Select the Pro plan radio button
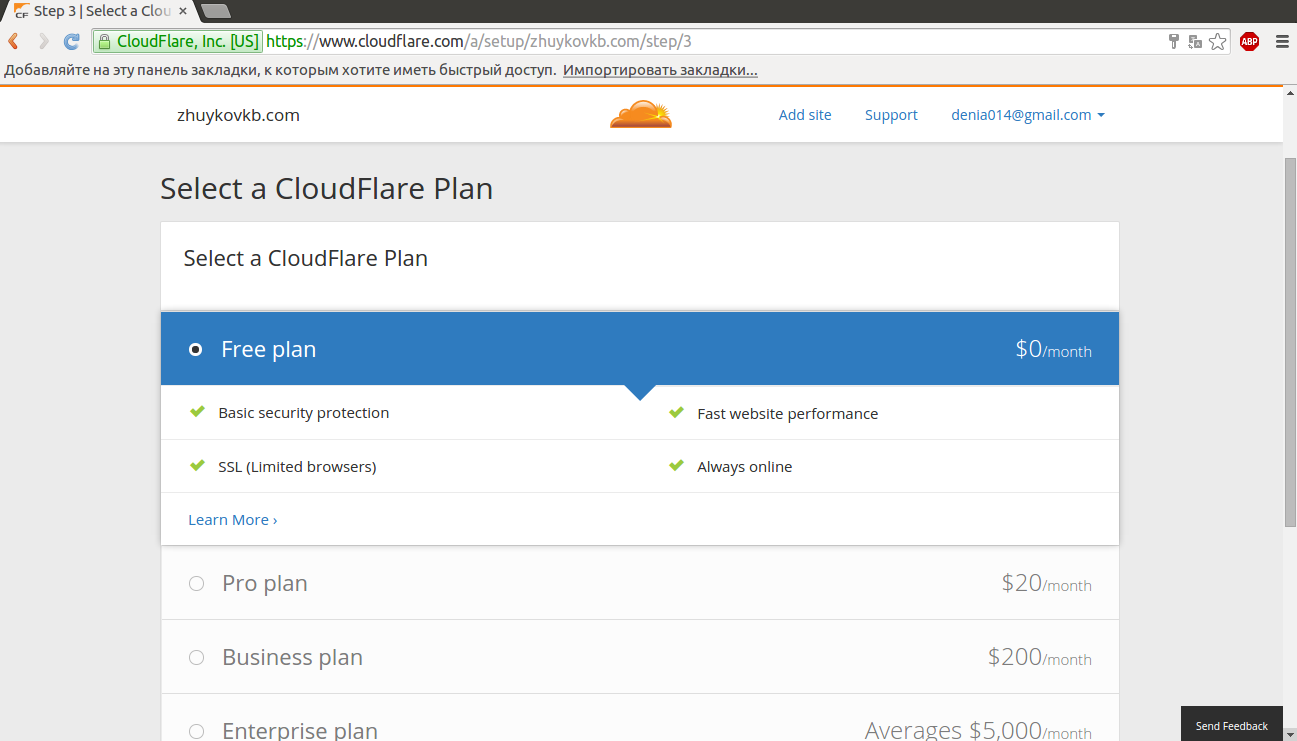The width and height of the screenshot is (1297, 741). click(x=196, y=583)
